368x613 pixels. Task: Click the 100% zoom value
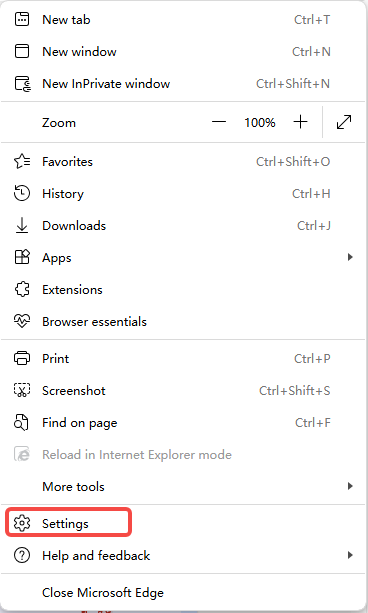[260, 122]
